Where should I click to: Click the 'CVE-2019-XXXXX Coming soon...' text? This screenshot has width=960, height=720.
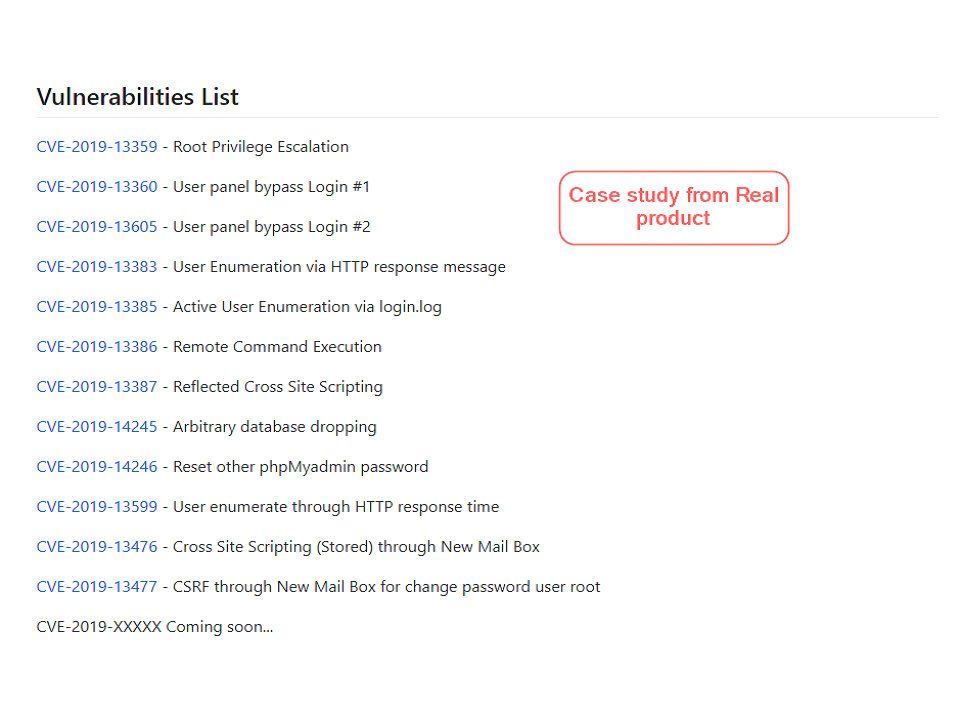tap(154, 627)
